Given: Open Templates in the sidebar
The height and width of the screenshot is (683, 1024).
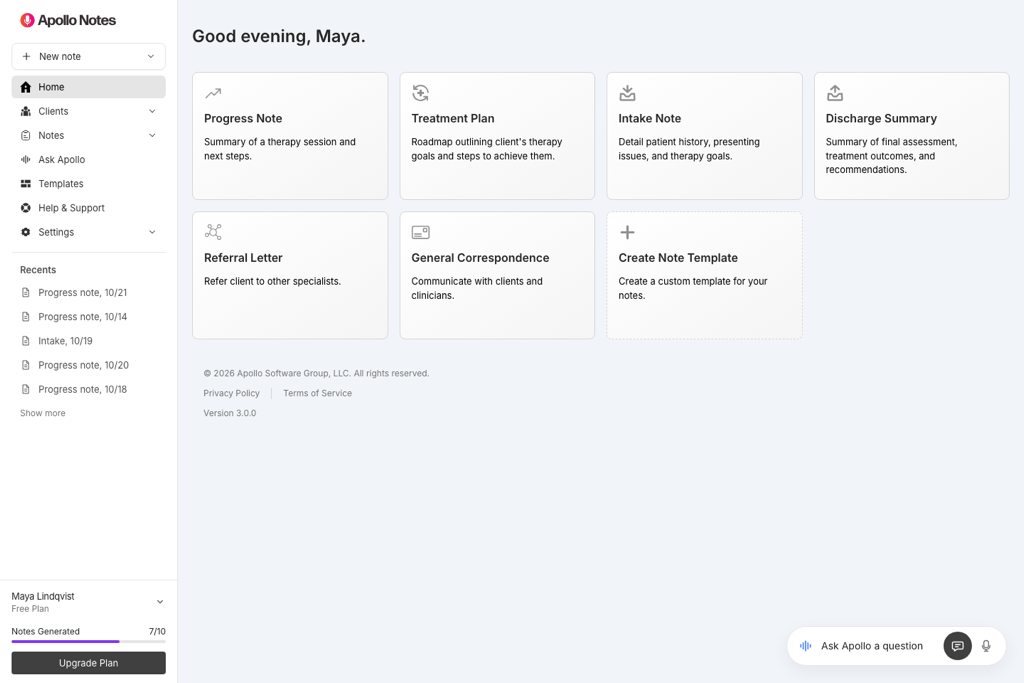Looking at the screenshot, I should coord(88,183).
